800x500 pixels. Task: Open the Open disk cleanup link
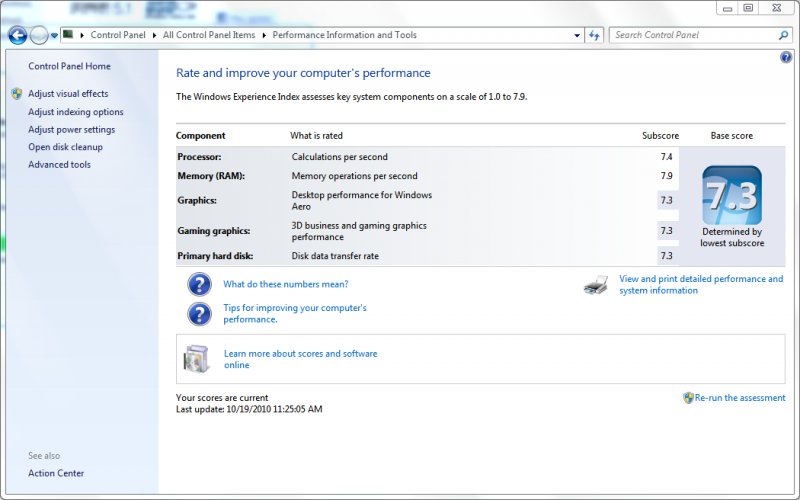pyautogui.click(x=65, y=147)
